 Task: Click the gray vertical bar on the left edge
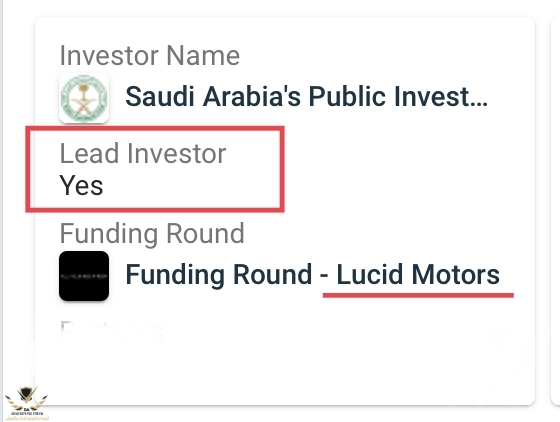pos(1,211)
